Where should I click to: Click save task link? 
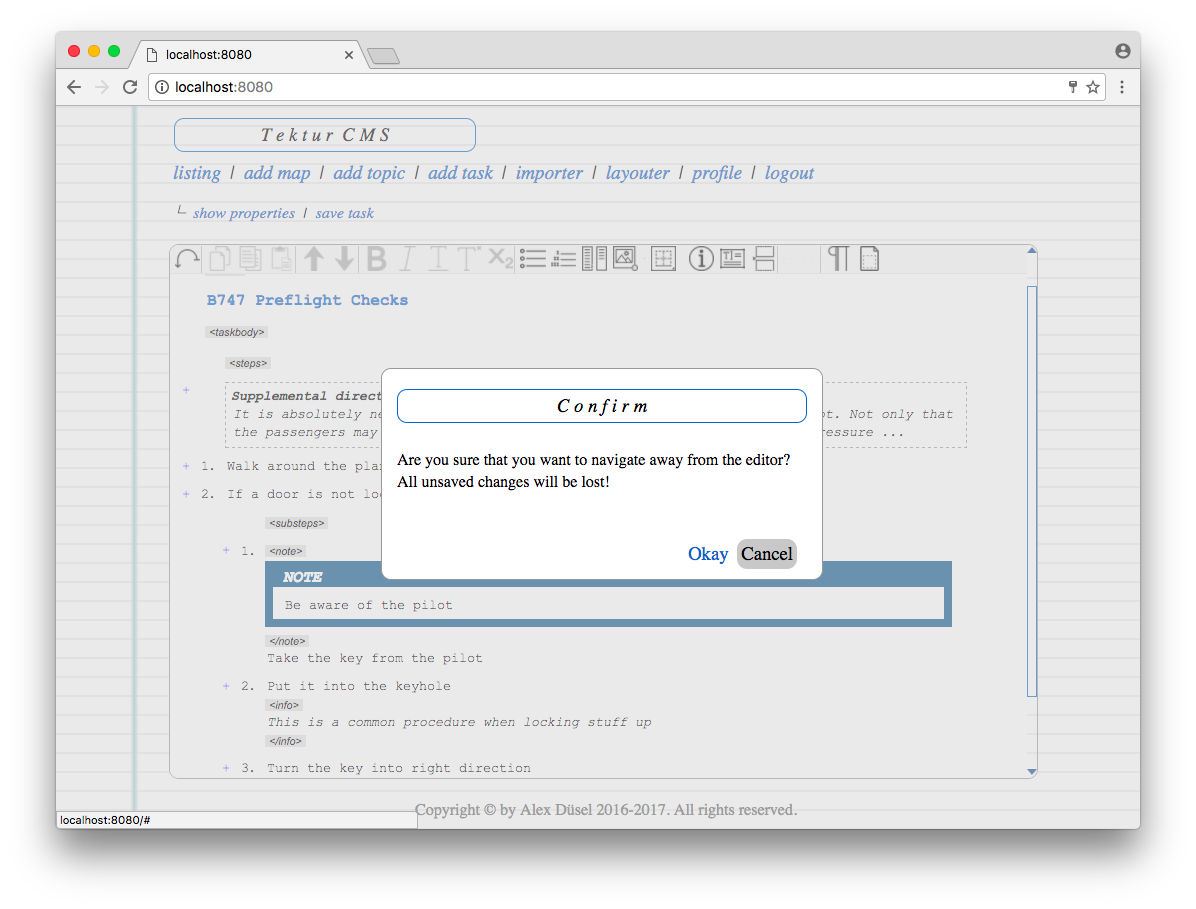tap(345, 214)
